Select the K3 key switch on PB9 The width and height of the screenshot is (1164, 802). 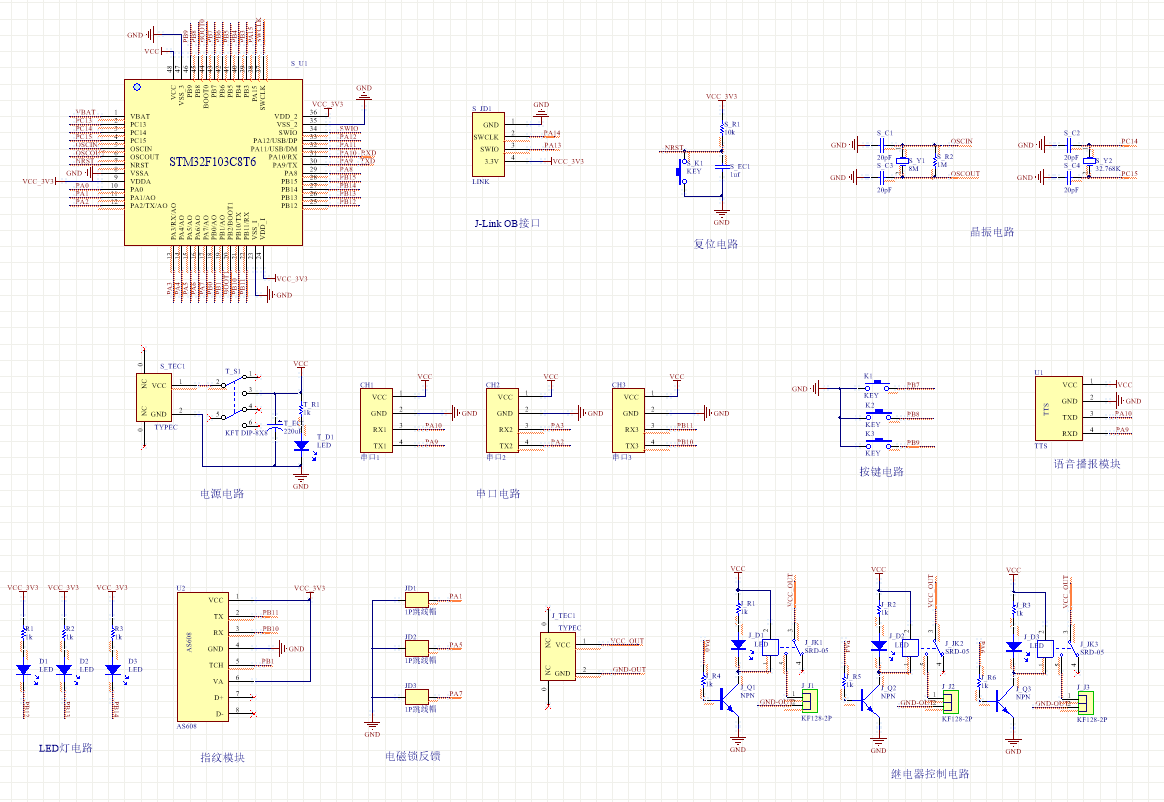pos(877,443)
